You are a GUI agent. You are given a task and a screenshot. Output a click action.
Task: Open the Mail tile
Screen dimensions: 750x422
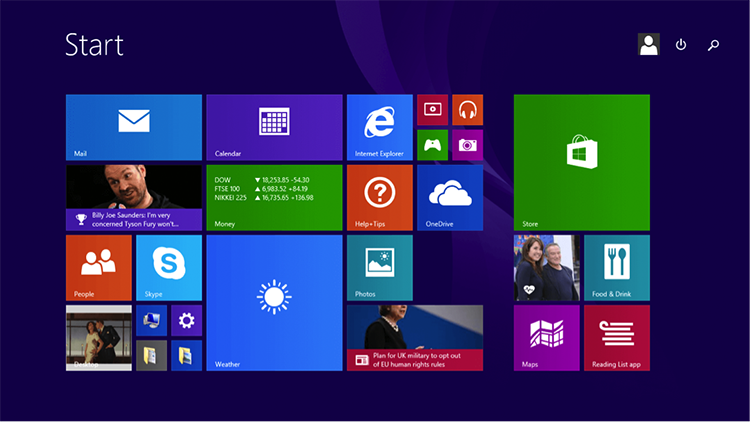(134, 127)
